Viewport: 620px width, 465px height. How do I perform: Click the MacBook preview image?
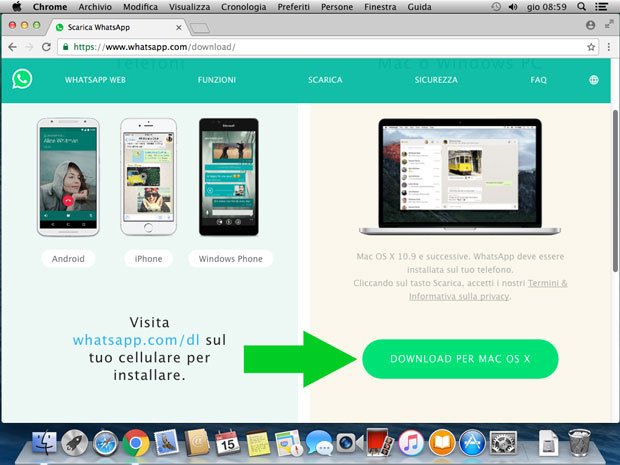click(460, 176)
